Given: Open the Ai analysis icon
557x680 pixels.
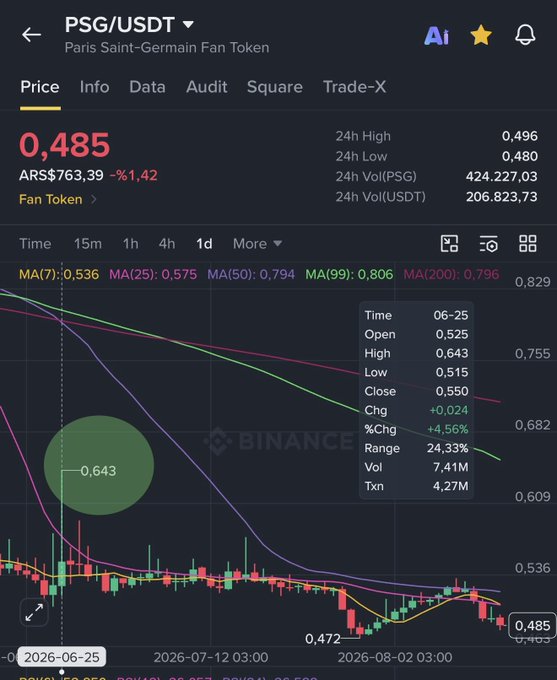Looking at the screenshot, I should coord(436,36).
